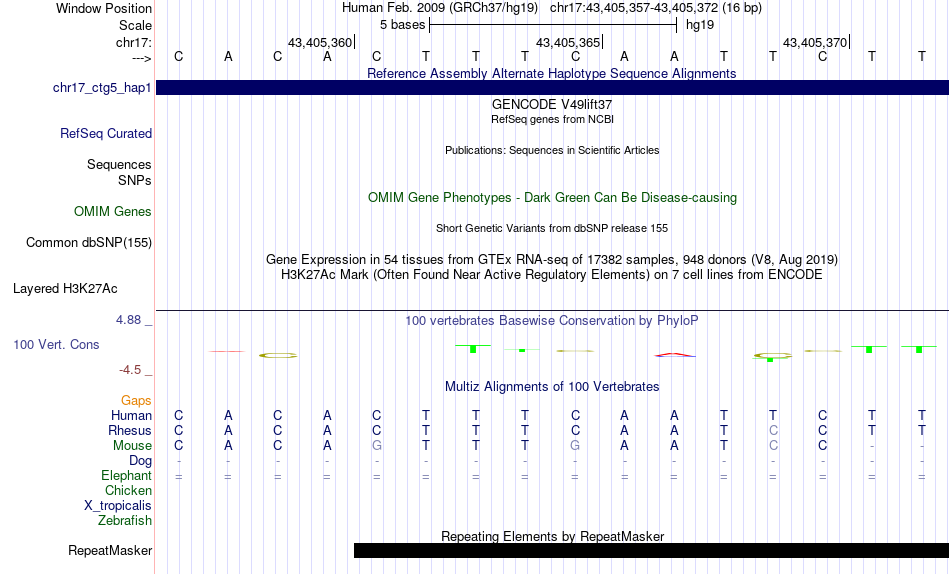This screenshot has height=574, width=950.
Task: Select the Zebrafish species row label
Action: [125, 520]
